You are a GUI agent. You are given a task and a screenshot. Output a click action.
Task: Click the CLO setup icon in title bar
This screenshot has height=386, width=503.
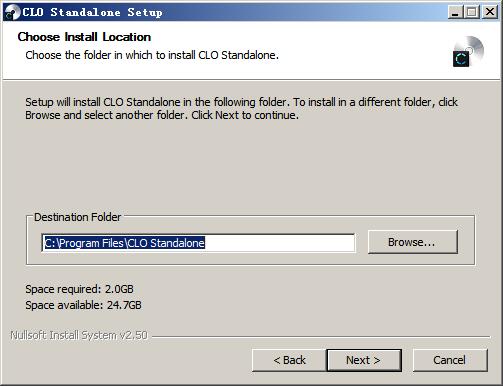click(12, 13)
